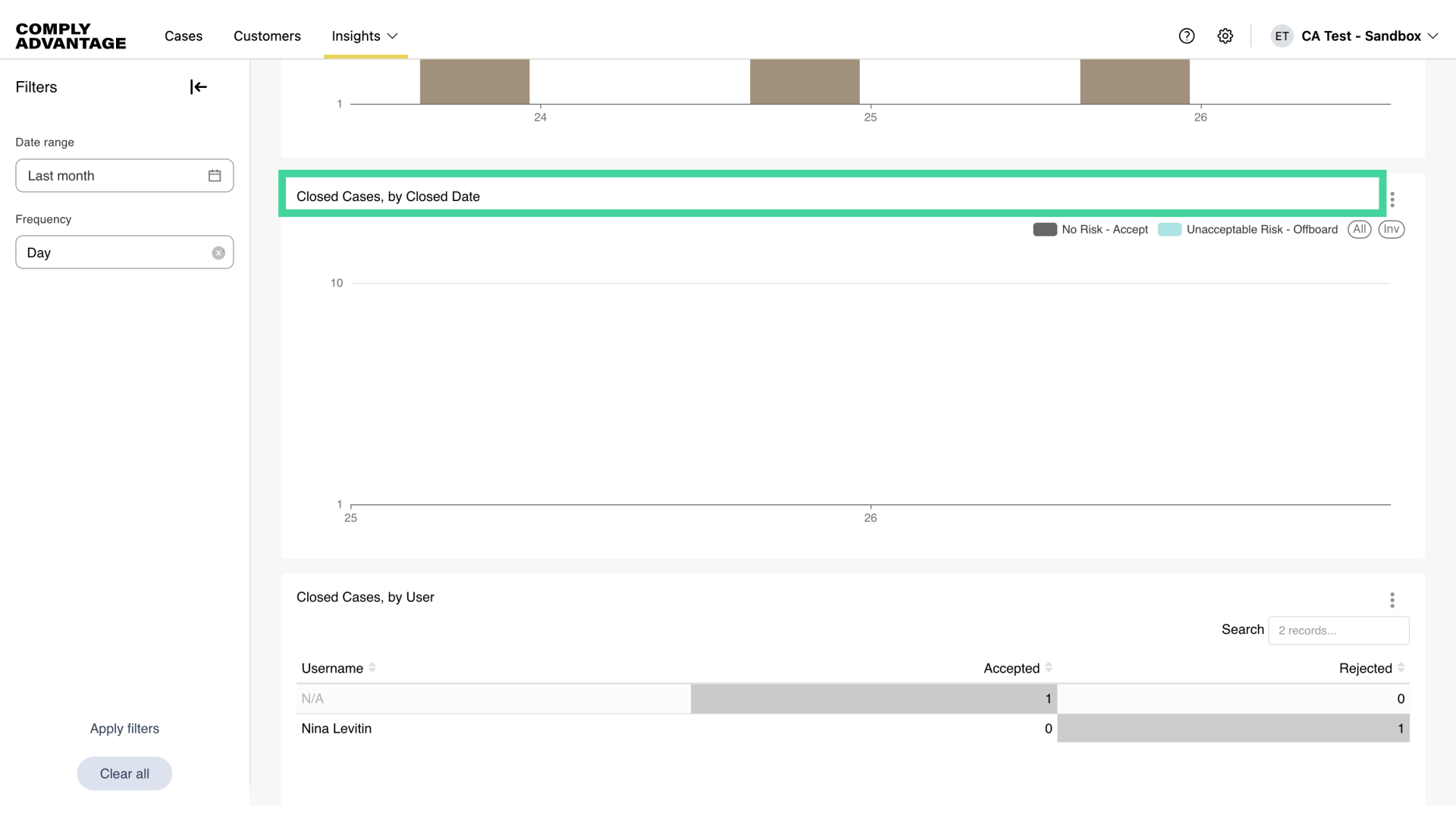Open the CA Test - Sandbox account dropdown
Image resolution: width=1456 pixels, height=819 pixels.
click(x=1361, y=36)
